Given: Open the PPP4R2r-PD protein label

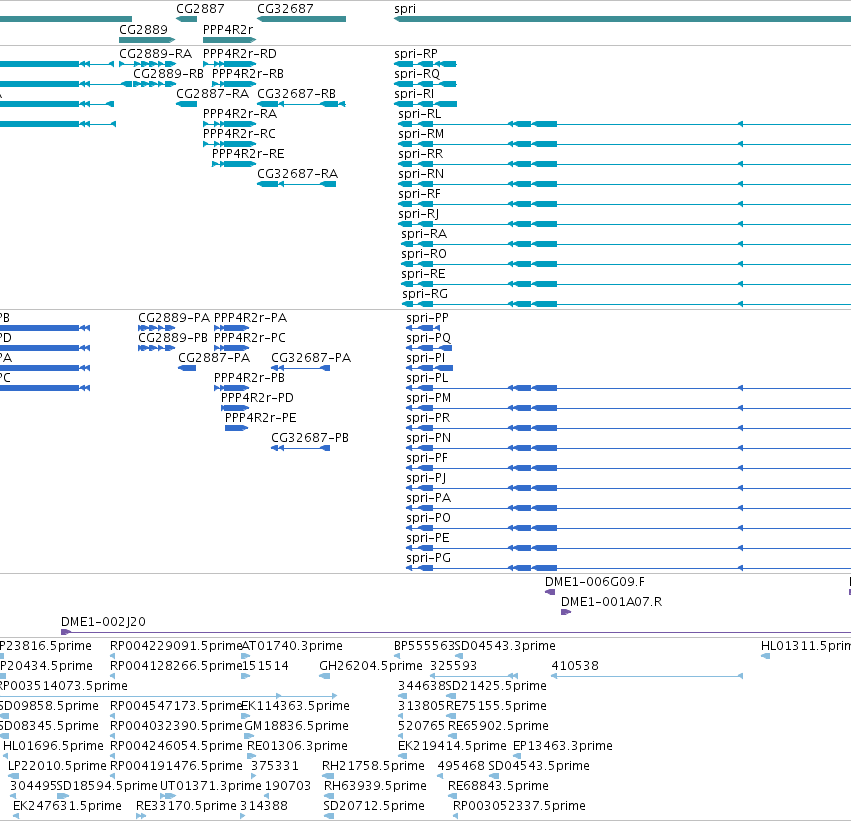Looking at the screenshot, I should [x=257, y=398].
